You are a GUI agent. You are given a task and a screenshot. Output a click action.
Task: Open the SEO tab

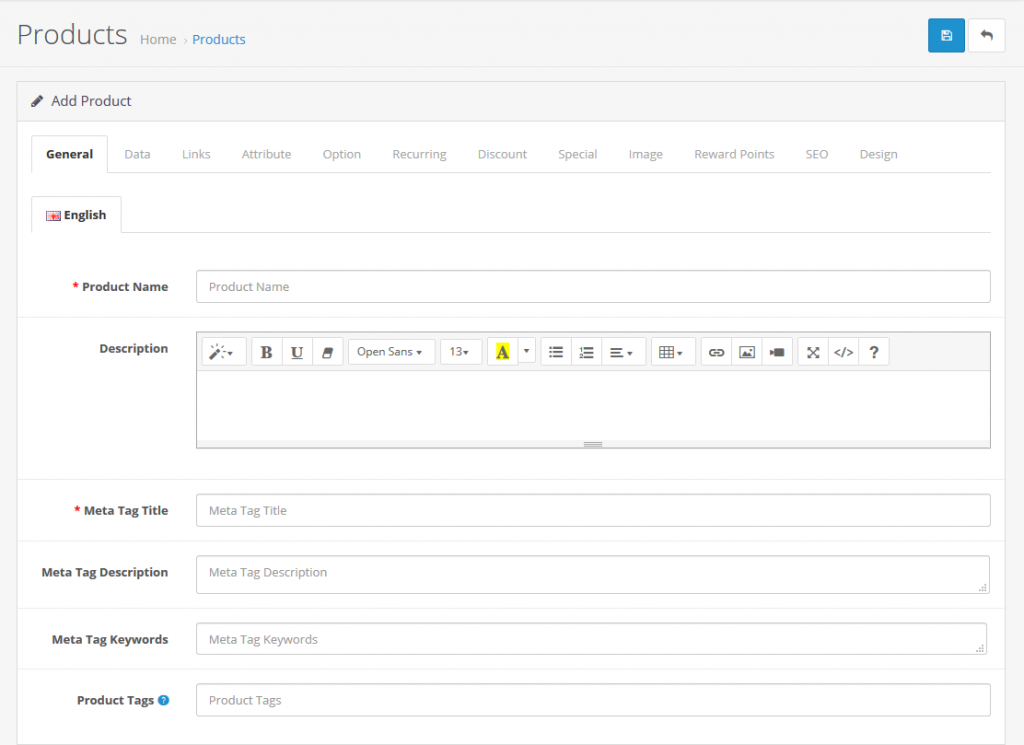pyautogui.click(x=816, y=154)
